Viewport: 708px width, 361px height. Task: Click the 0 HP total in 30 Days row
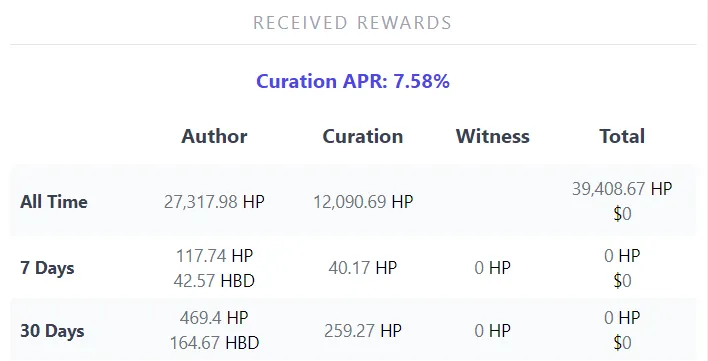(x=622, y=318)
